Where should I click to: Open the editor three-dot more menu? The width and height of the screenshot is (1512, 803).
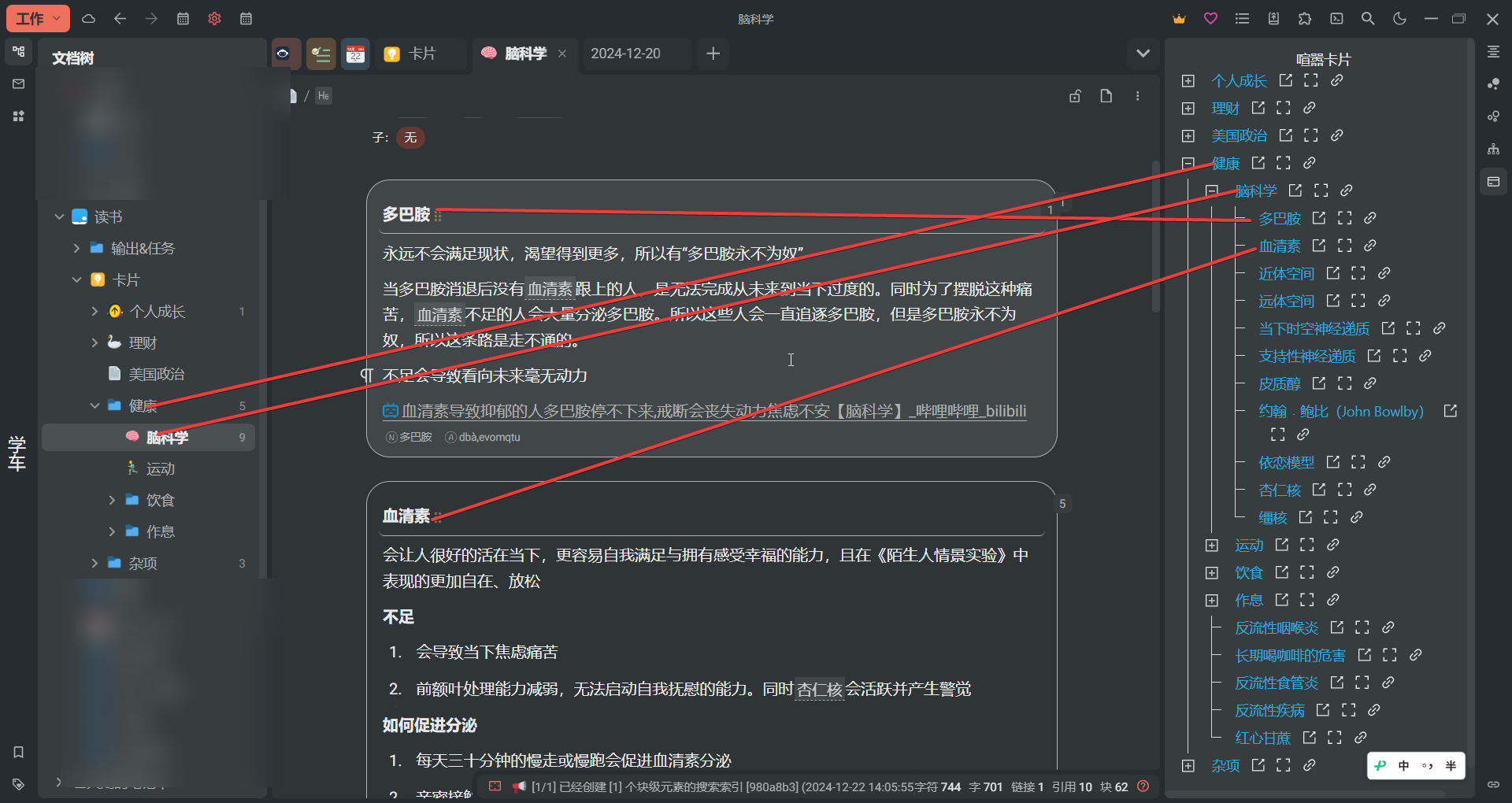coord(1138,96)
